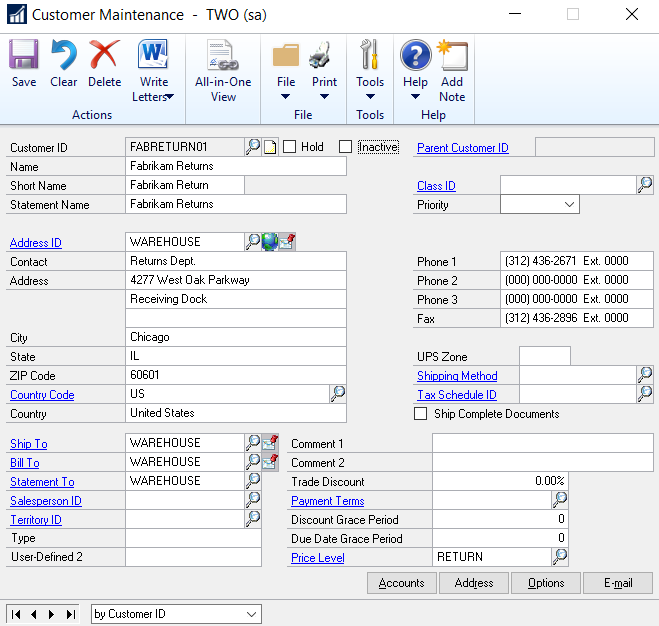Open Country Code lookup magnifier

(x=338, y=394)
